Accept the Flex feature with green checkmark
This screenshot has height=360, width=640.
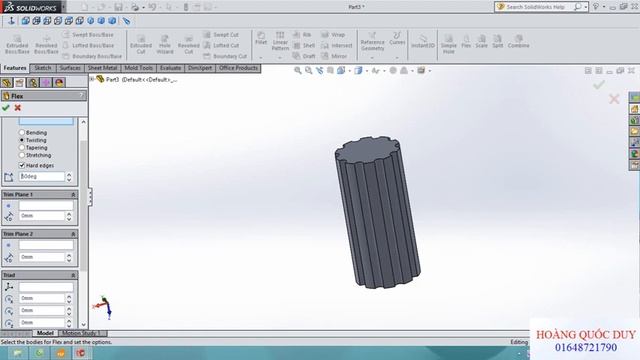coord(6,108)
